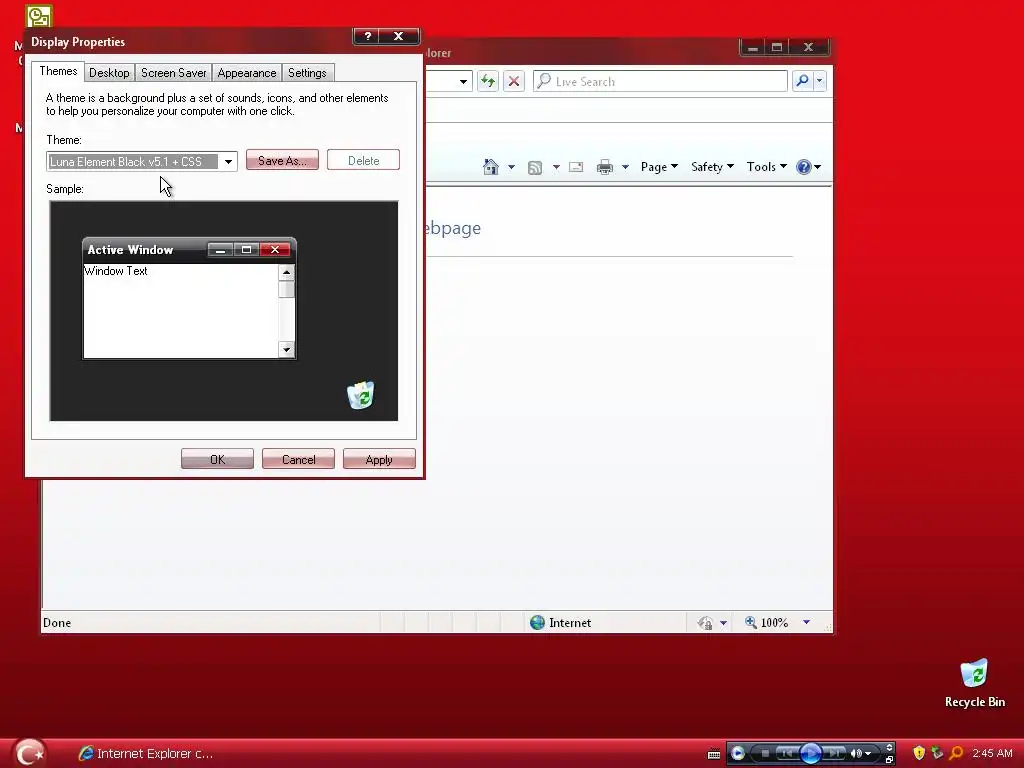Click the media player volume speaker icon
This screenshot has height=768, width=1024.
point(855,754)
